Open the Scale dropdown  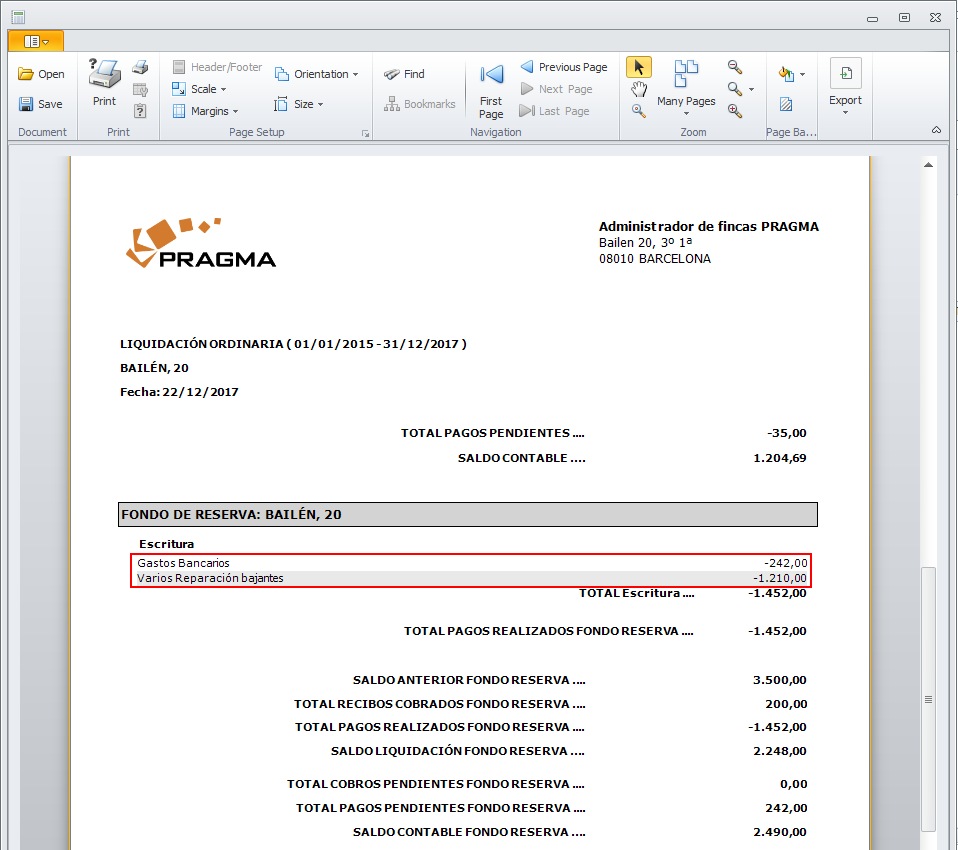tap(199, 89)
